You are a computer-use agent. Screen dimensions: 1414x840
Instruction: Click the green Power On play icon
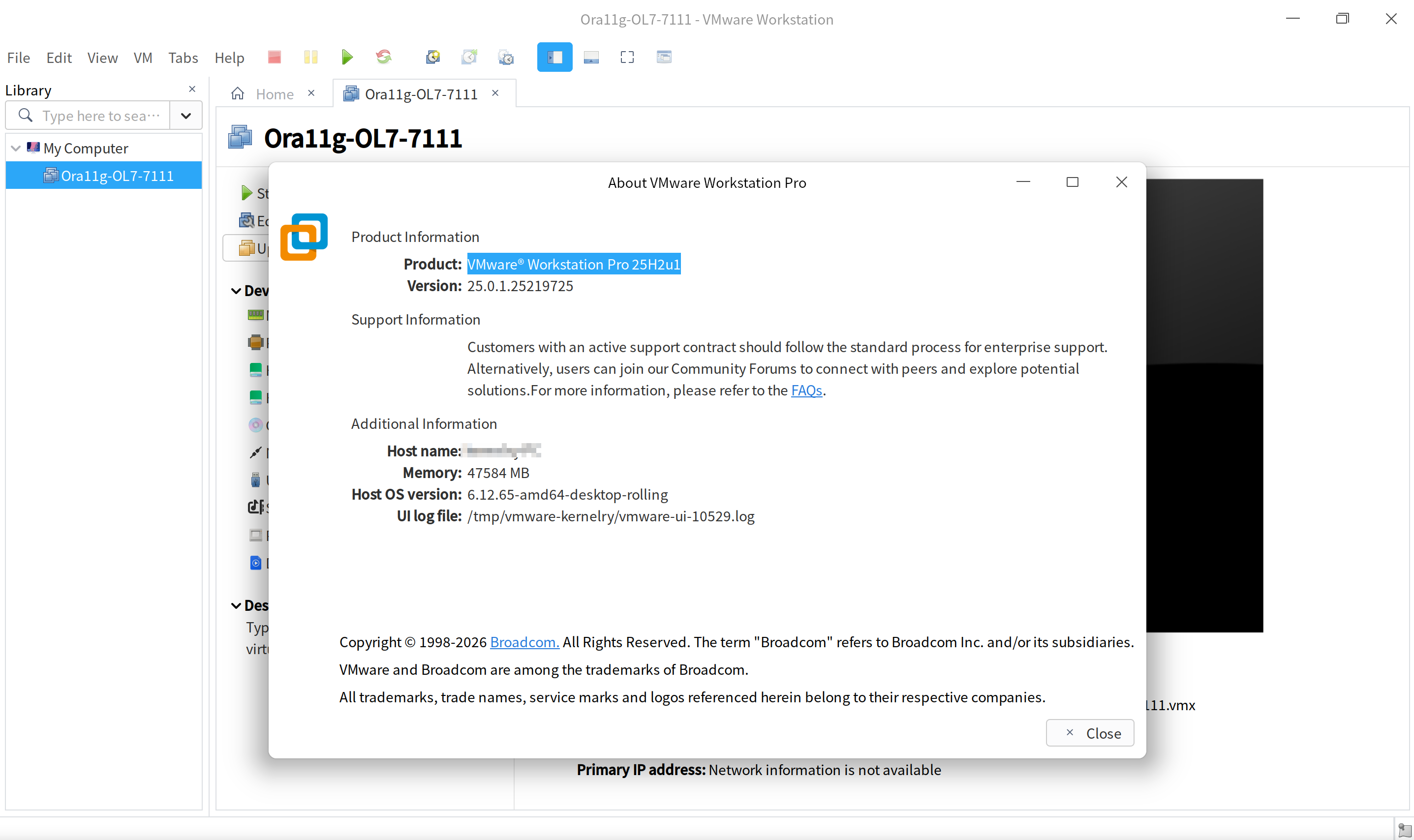pyautogui.click(x=347, y=57)
